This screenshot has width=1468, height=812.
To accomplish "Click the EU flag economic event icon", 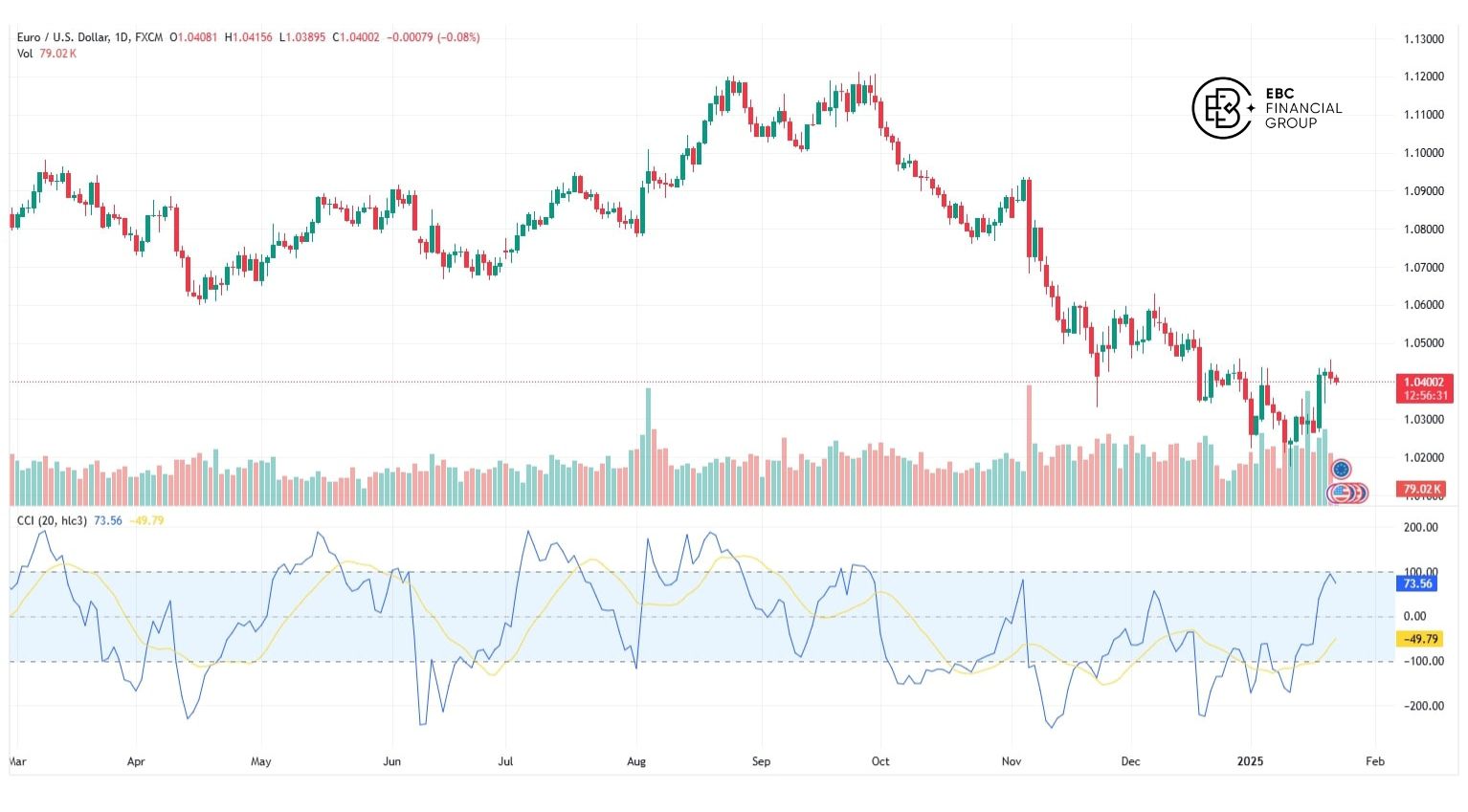I will click(1341, 470).
